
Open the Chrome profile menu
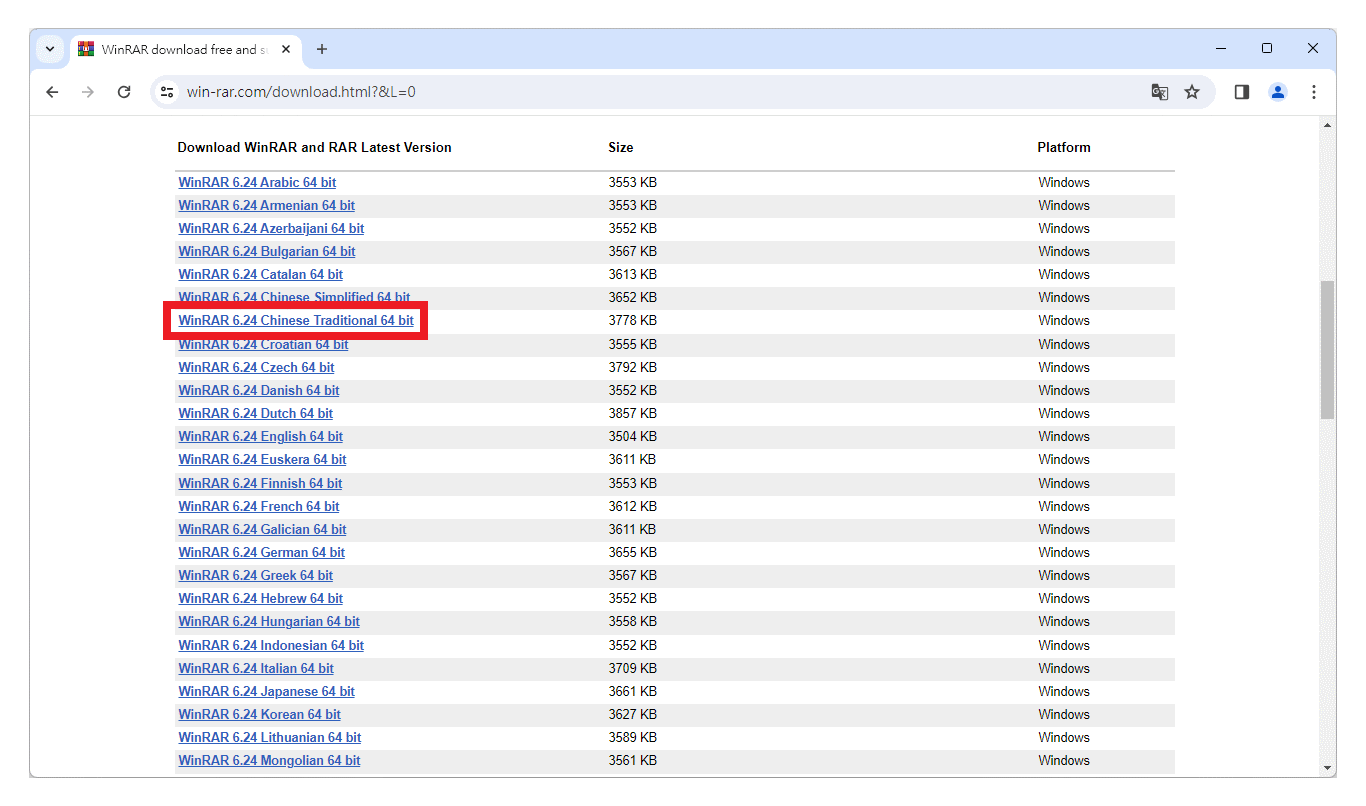(1278, 92)
